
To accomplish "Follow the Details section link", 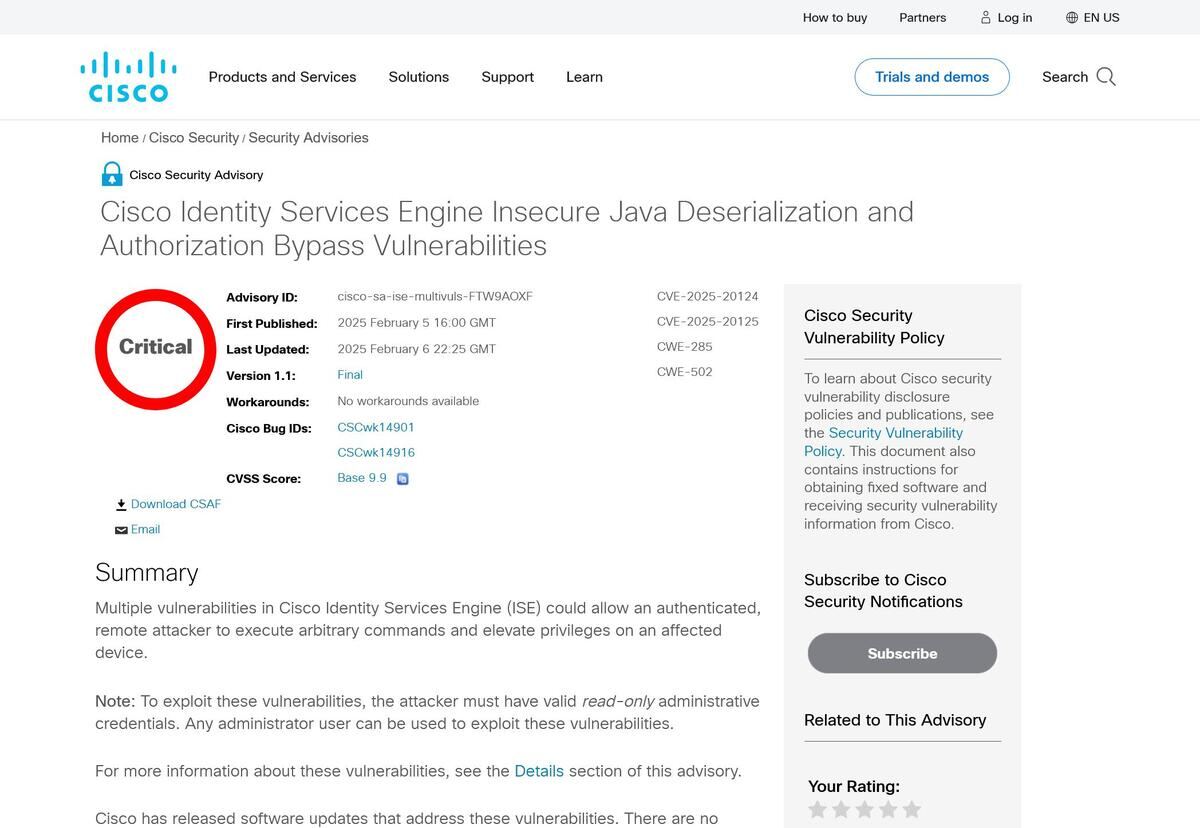I will pos(539,771).
